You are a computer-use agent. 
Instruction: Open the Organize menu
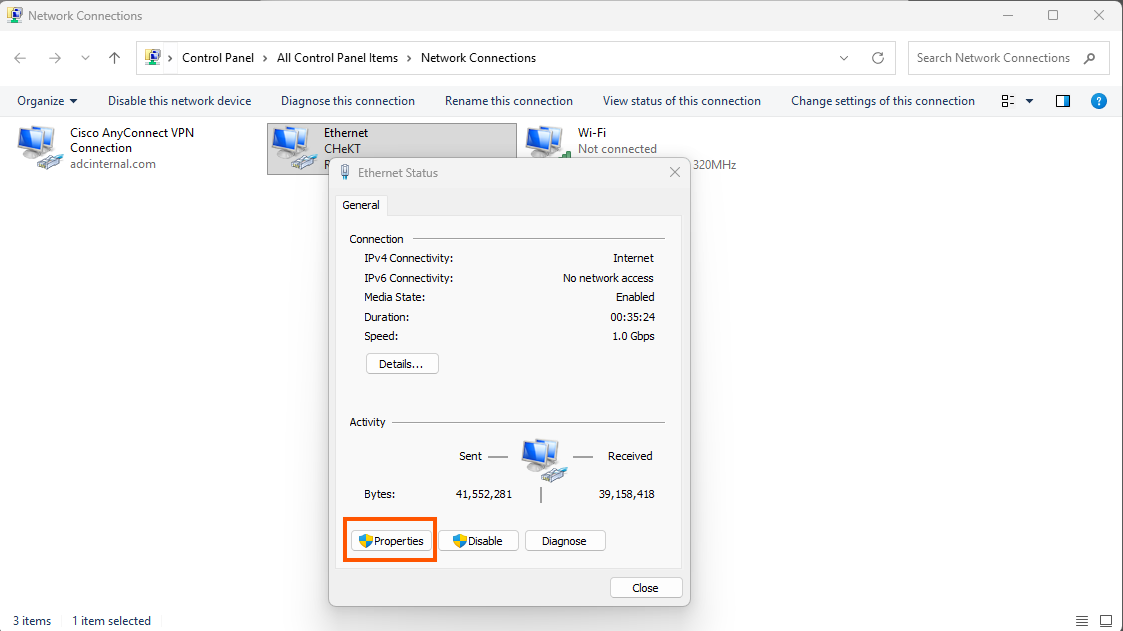(x=47, y=101)
